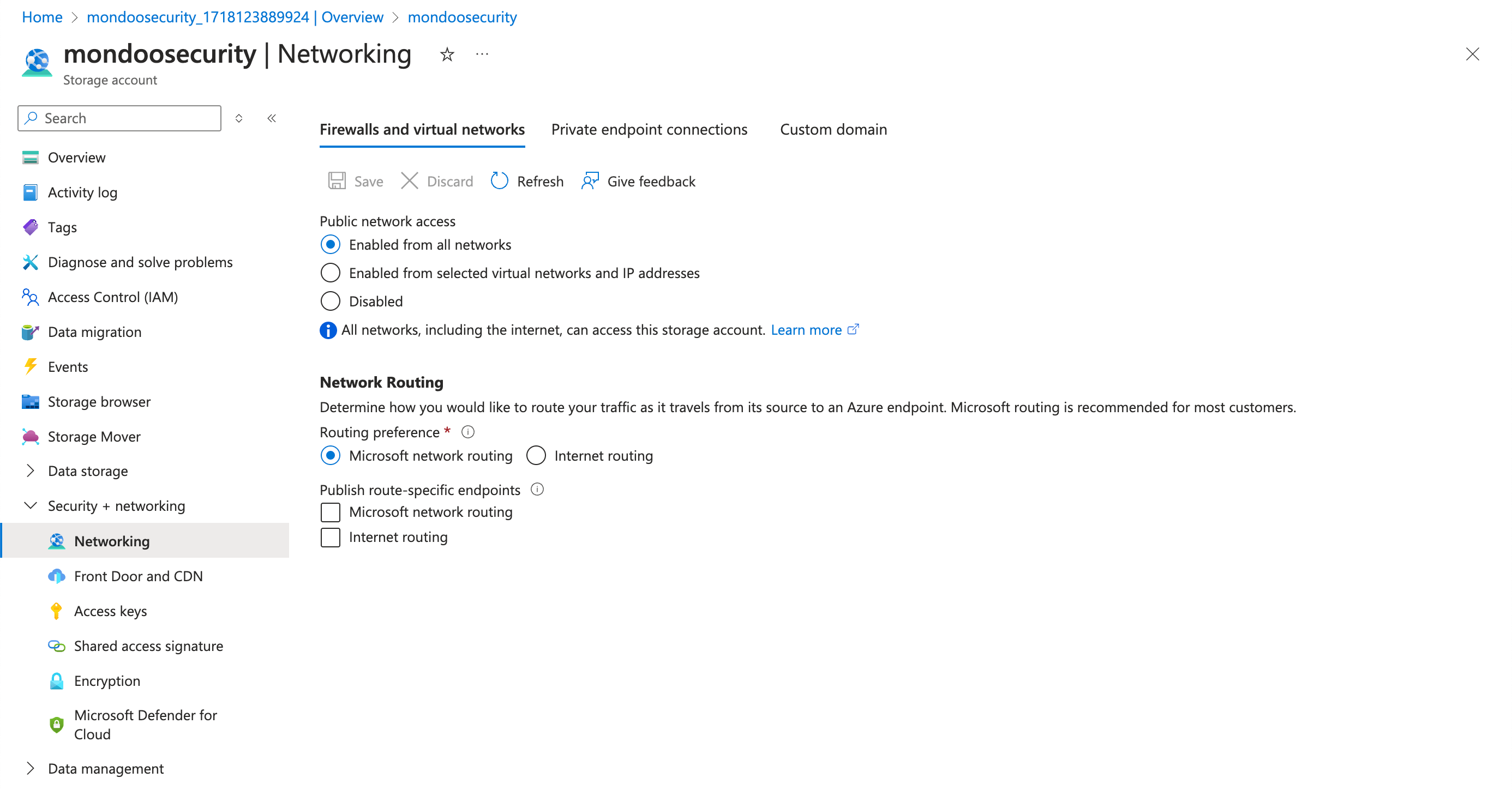
Task: Switch to Private endpoint connections tab
Action: click(649, 129)
